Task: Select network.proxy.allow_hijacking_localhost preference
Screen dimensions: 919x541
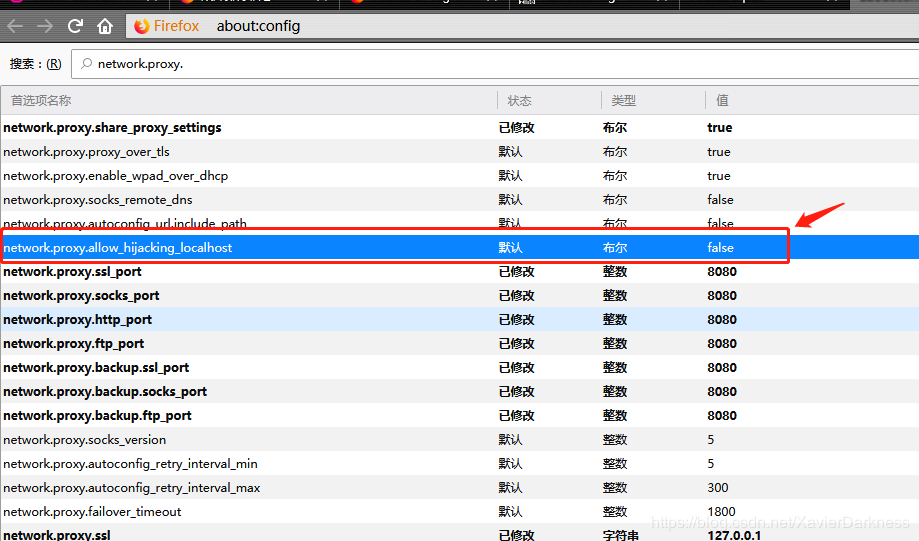Action: (x=460, y=247)
